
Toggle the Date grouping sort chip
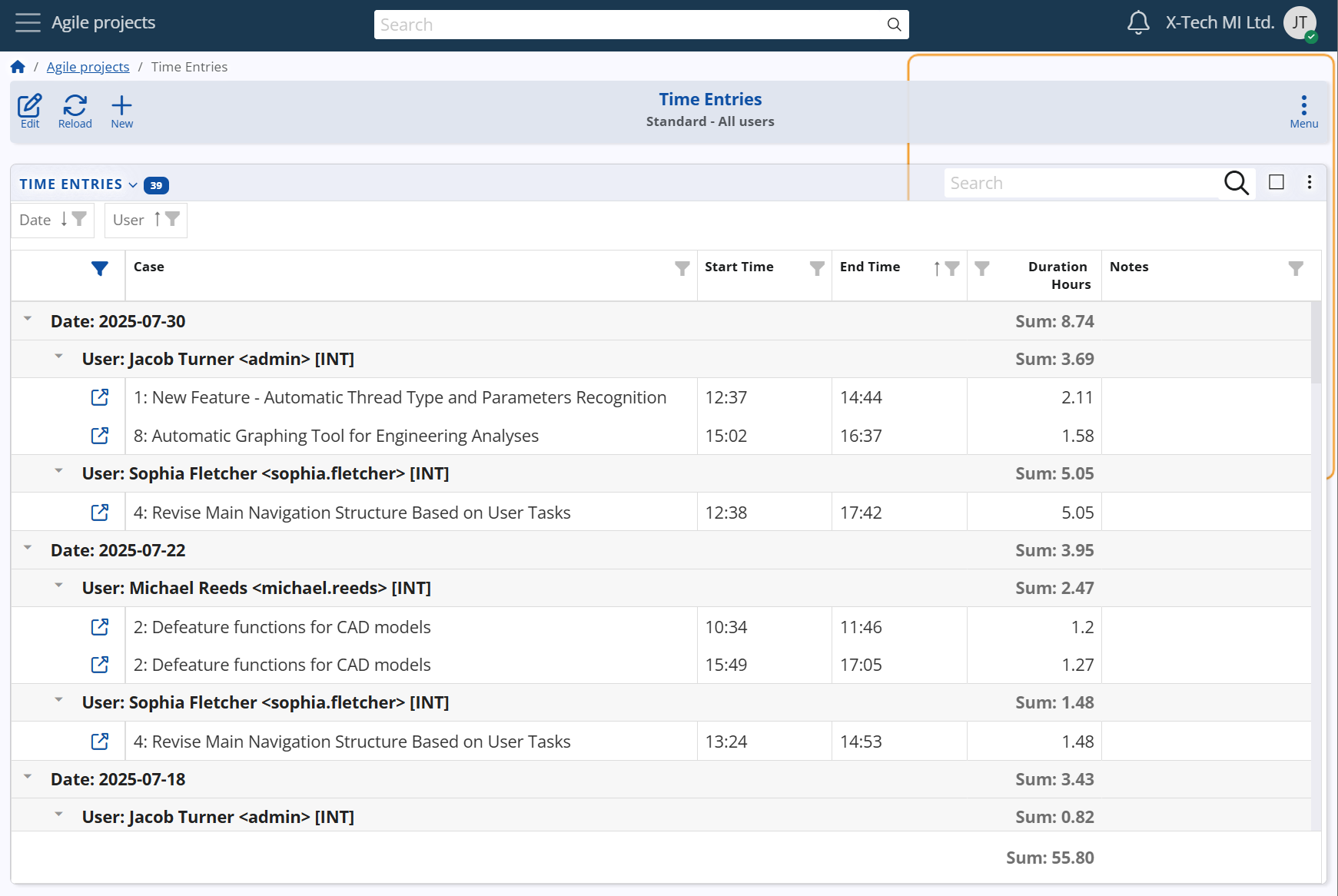point(52,220)
